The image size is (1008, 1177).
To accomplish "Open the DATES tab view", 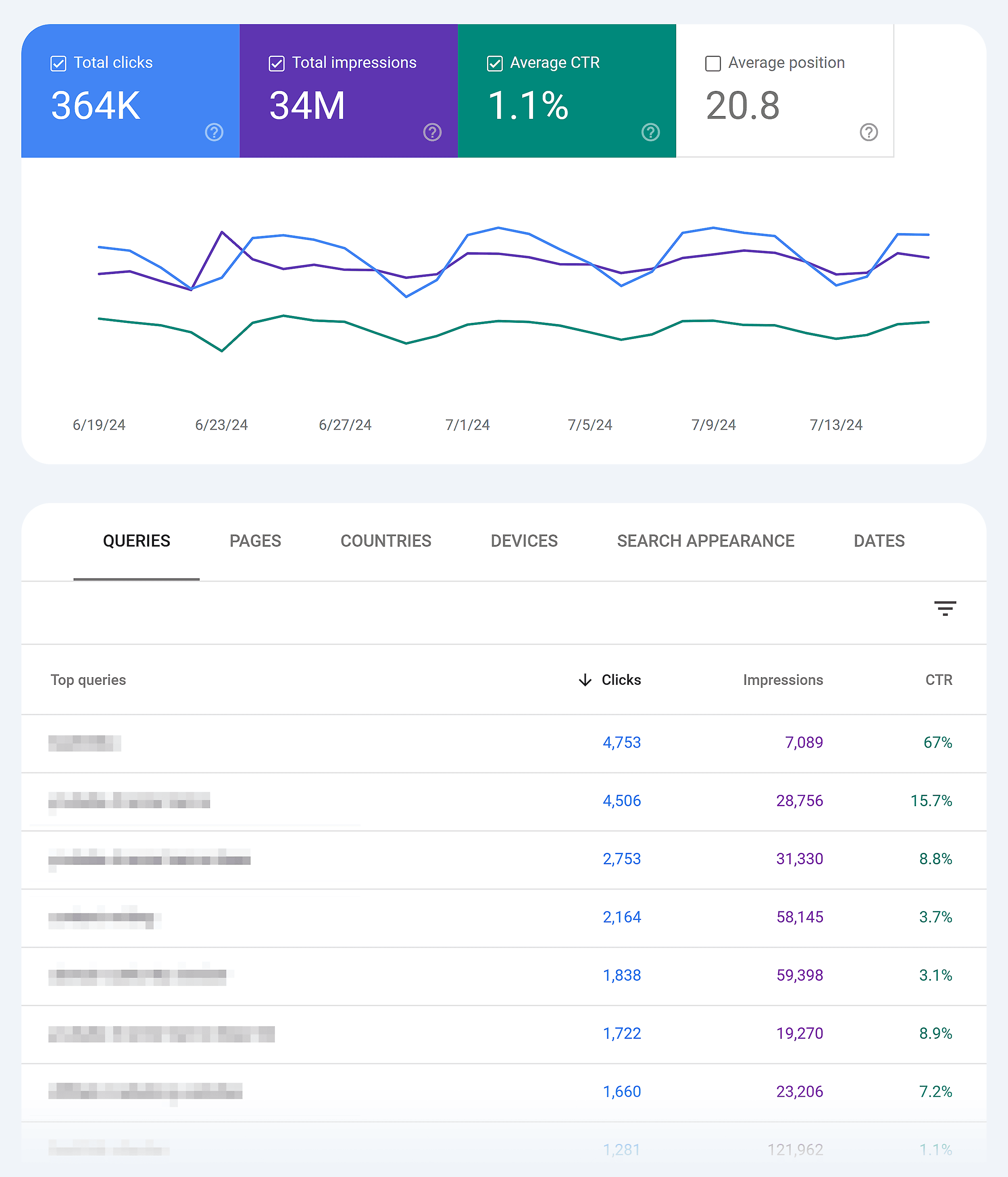I will (878, 540).
